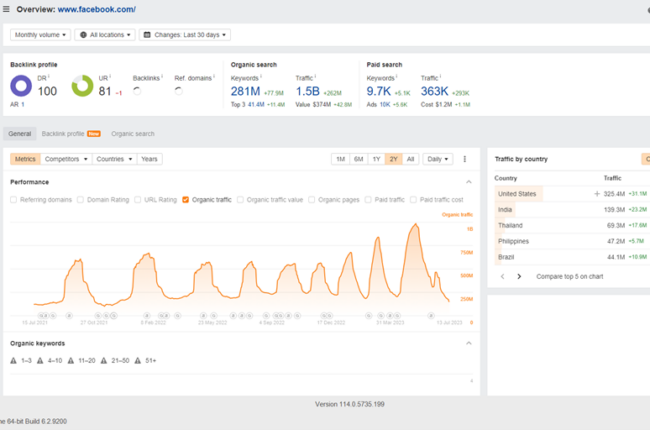Screen dimensions: 650x430
Task: Select the Thailand country row
Action: click(572, 226)
